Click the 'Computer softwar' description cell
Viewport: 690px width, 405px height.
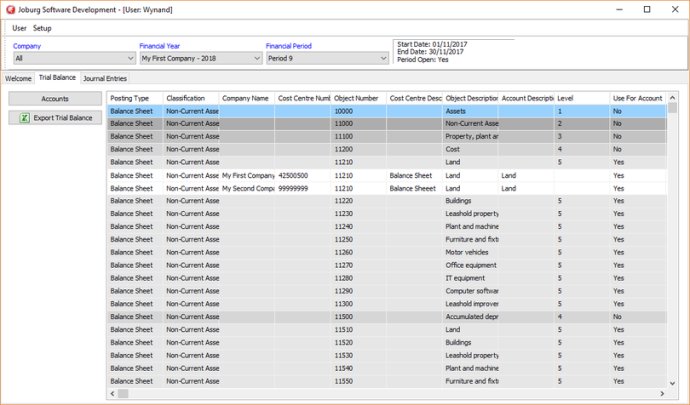(x=470, y=291)
